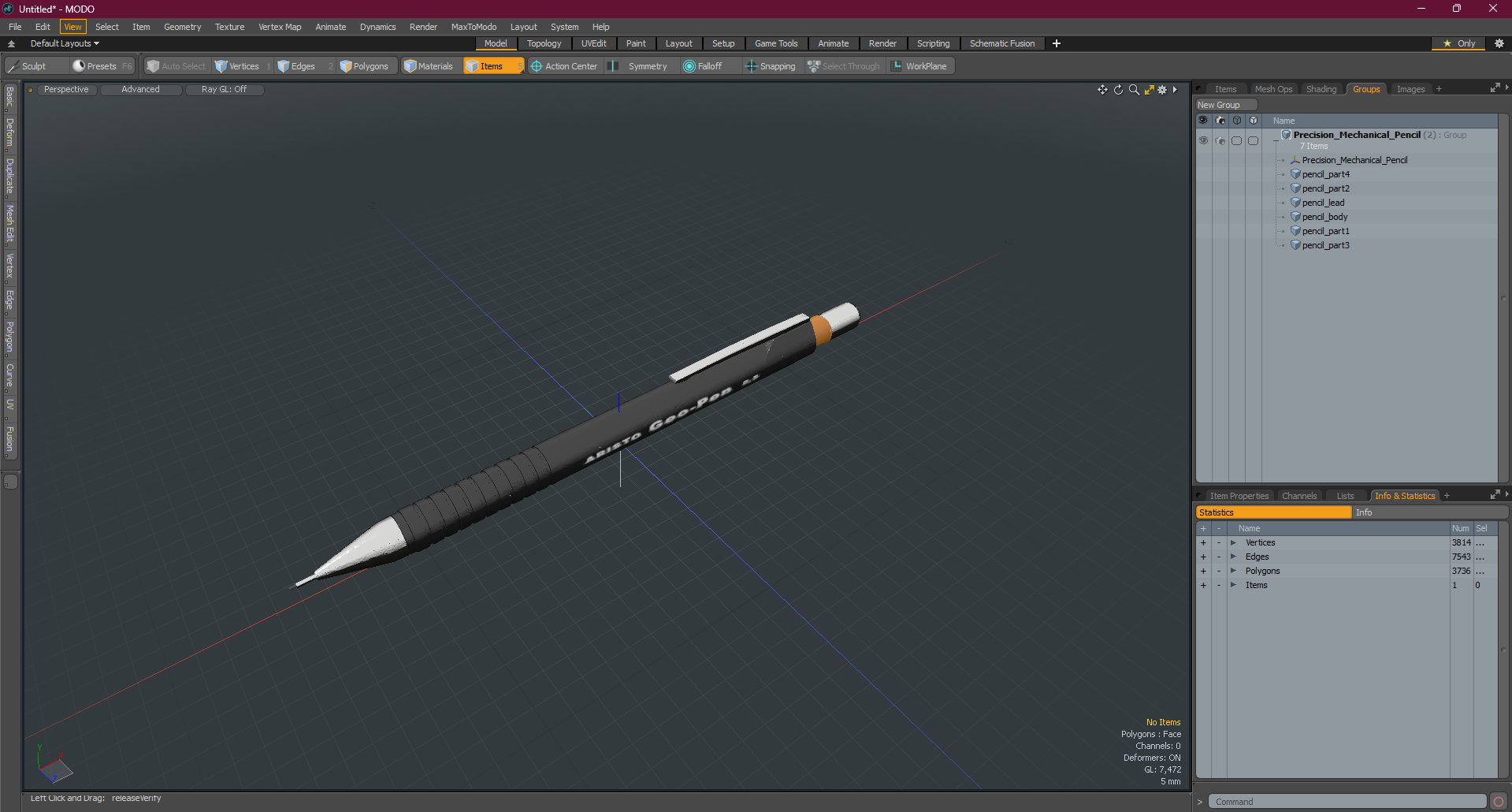Select the pencil_part4 mesh icon
This screenshot has width=1512, height=812.
1295,174
